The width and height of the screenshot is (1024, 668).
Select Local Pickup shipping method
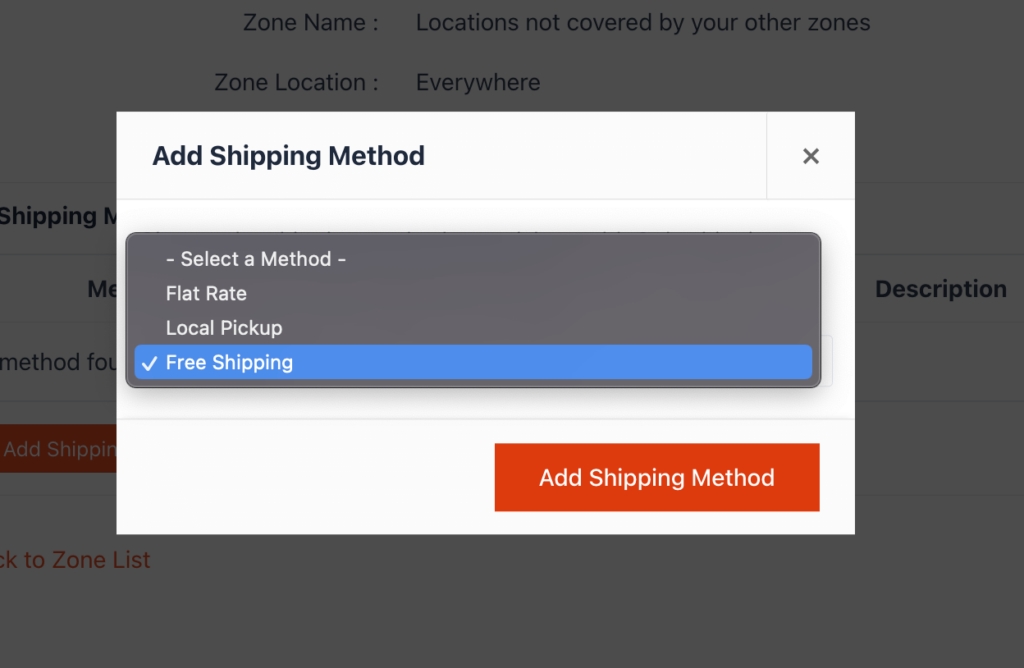(x=223, y=328)
